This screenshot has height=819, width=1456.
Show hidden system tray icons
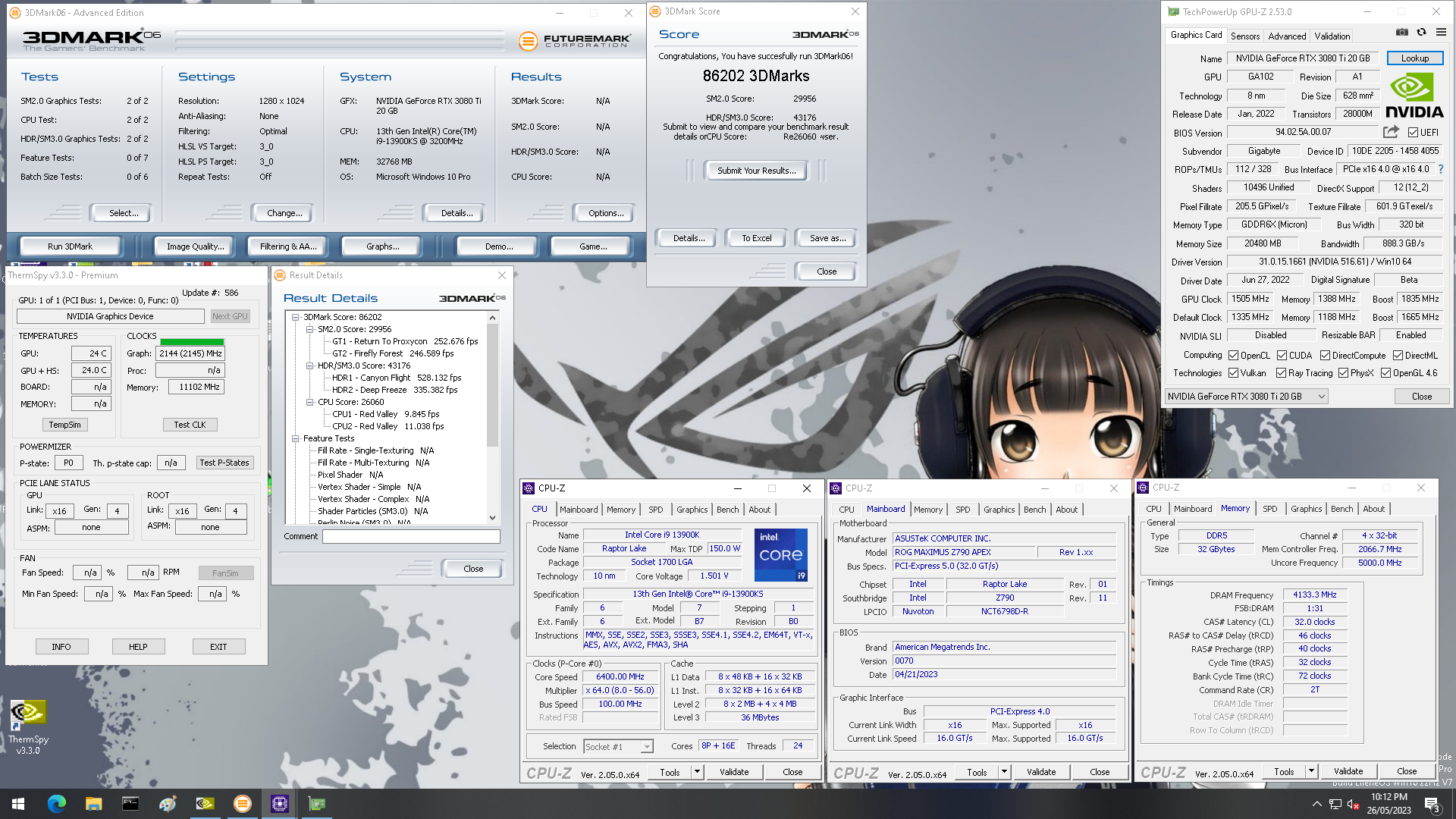click(1316, 804)
